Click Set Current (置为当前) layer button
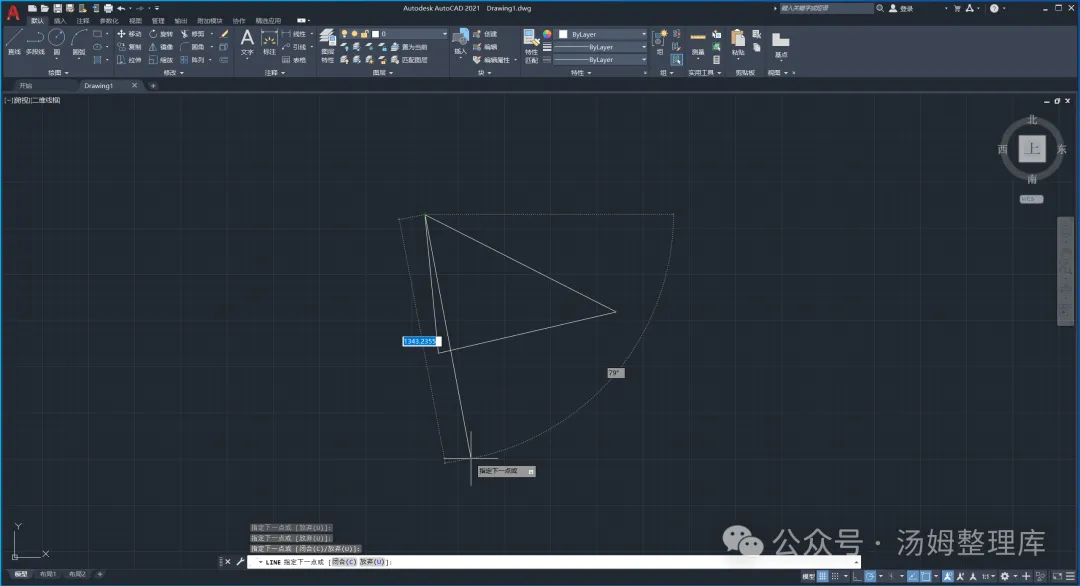This screenshot has width=1080, height=586. point(410,47)
